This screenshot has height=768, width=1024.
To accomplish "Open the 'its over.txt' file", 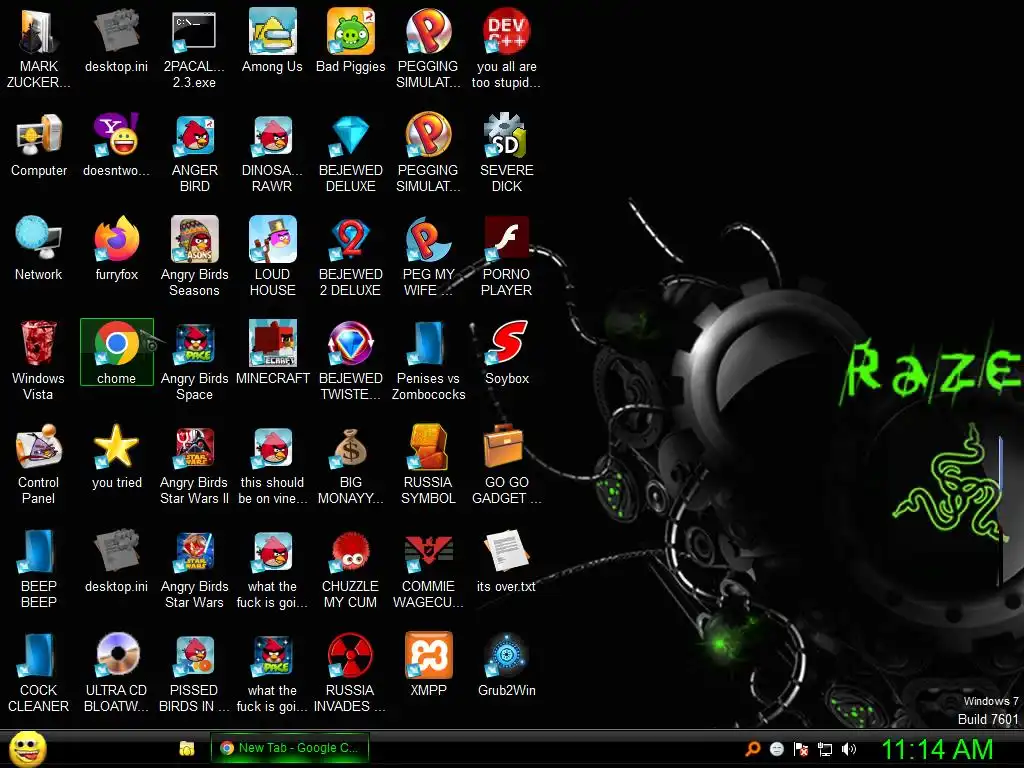I will 506,560.
